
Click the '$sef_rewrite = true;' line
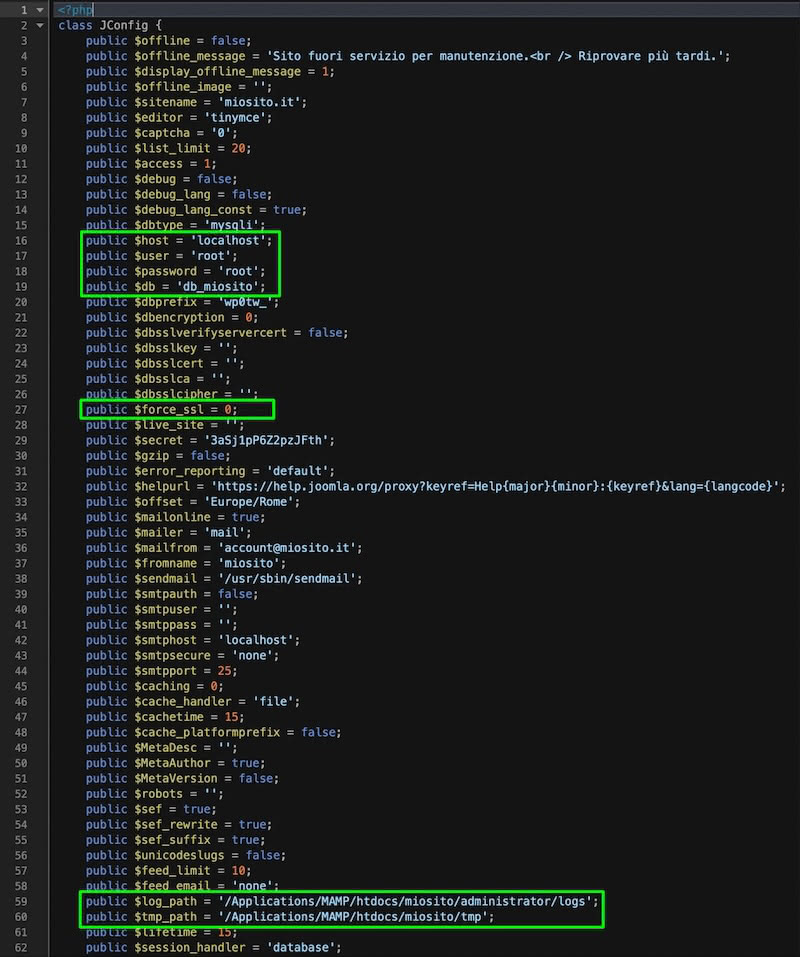click(179, 825)
